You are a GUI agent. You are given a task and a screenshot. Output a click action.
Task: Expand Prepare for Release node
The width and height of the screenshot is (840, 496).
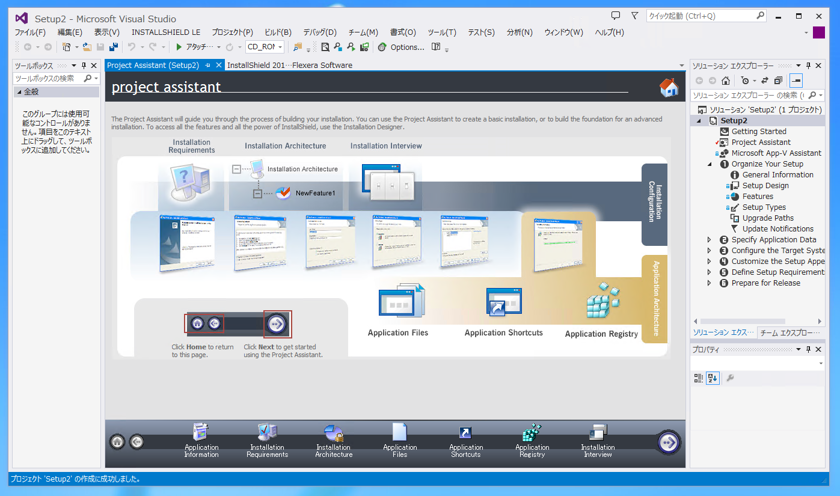click(709, 283)
